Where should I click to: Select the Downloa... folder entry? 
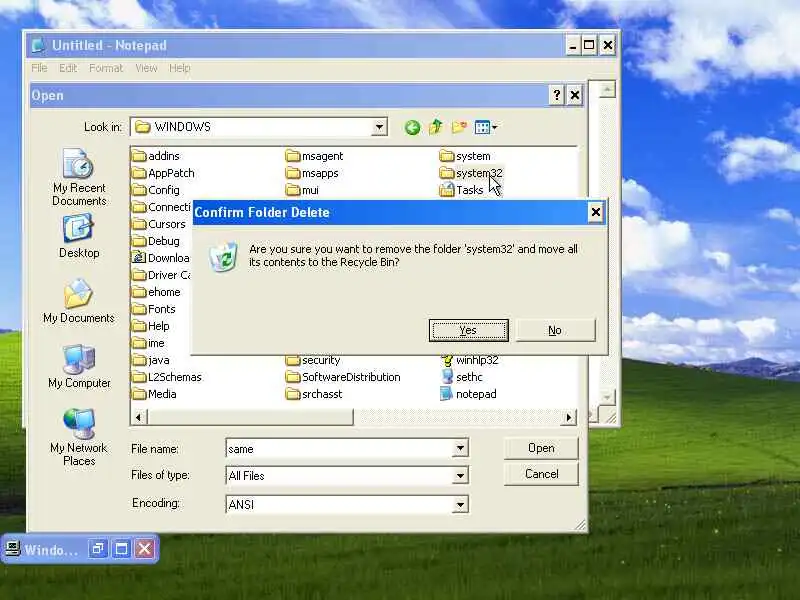click(161, 258)
